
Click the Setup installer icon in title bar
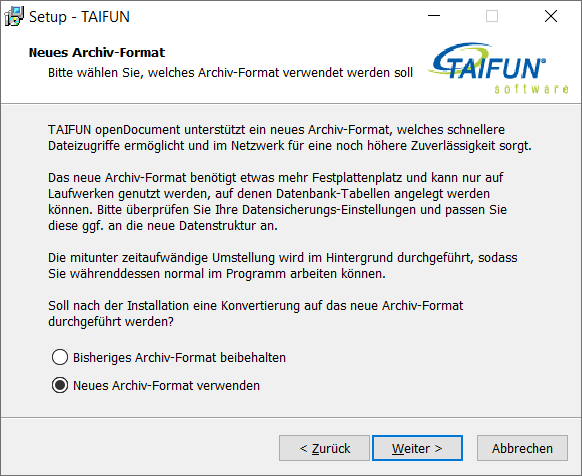point(14,16)
